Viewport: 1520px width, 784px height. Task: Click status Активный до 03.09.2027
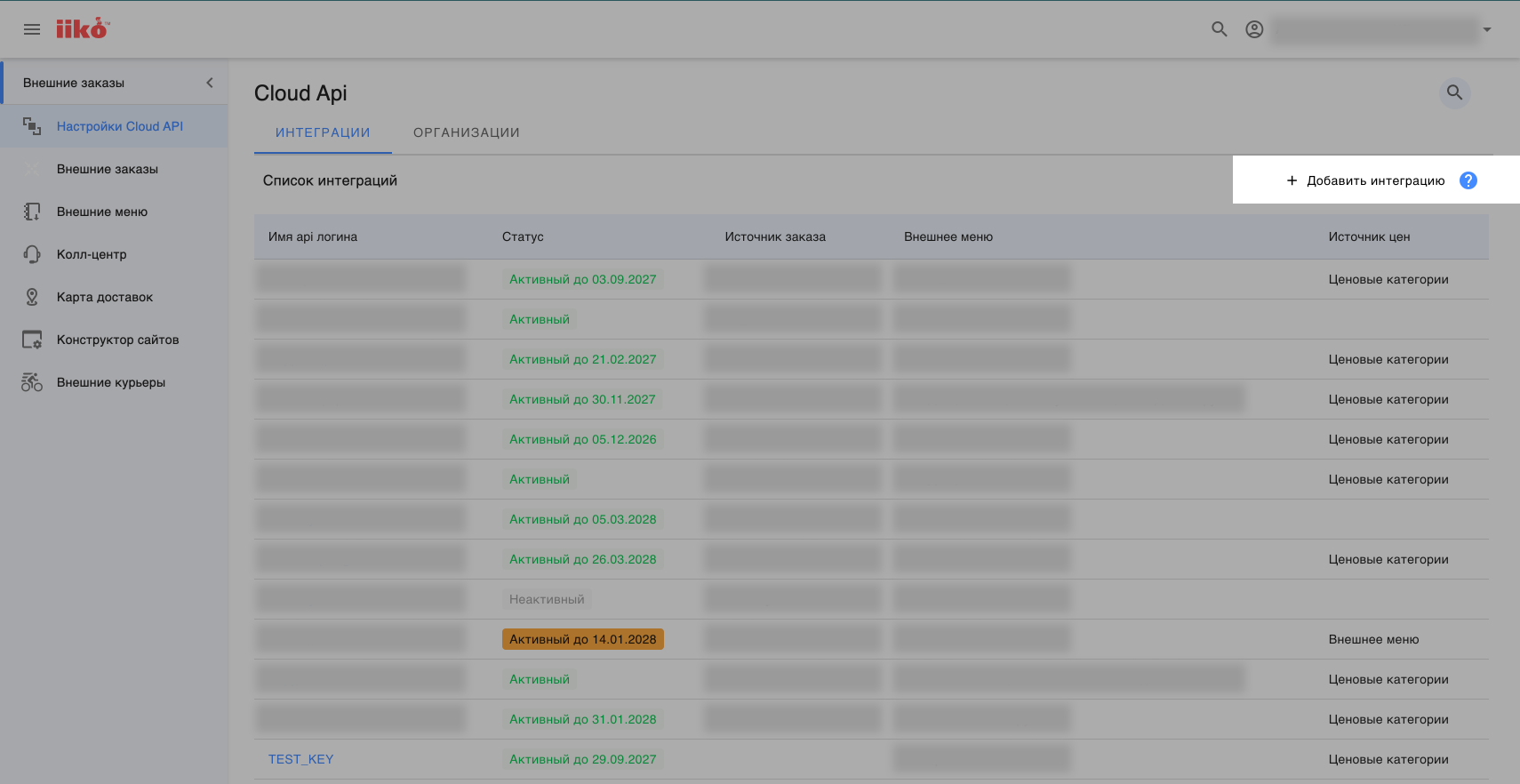[x=582, y=279]
